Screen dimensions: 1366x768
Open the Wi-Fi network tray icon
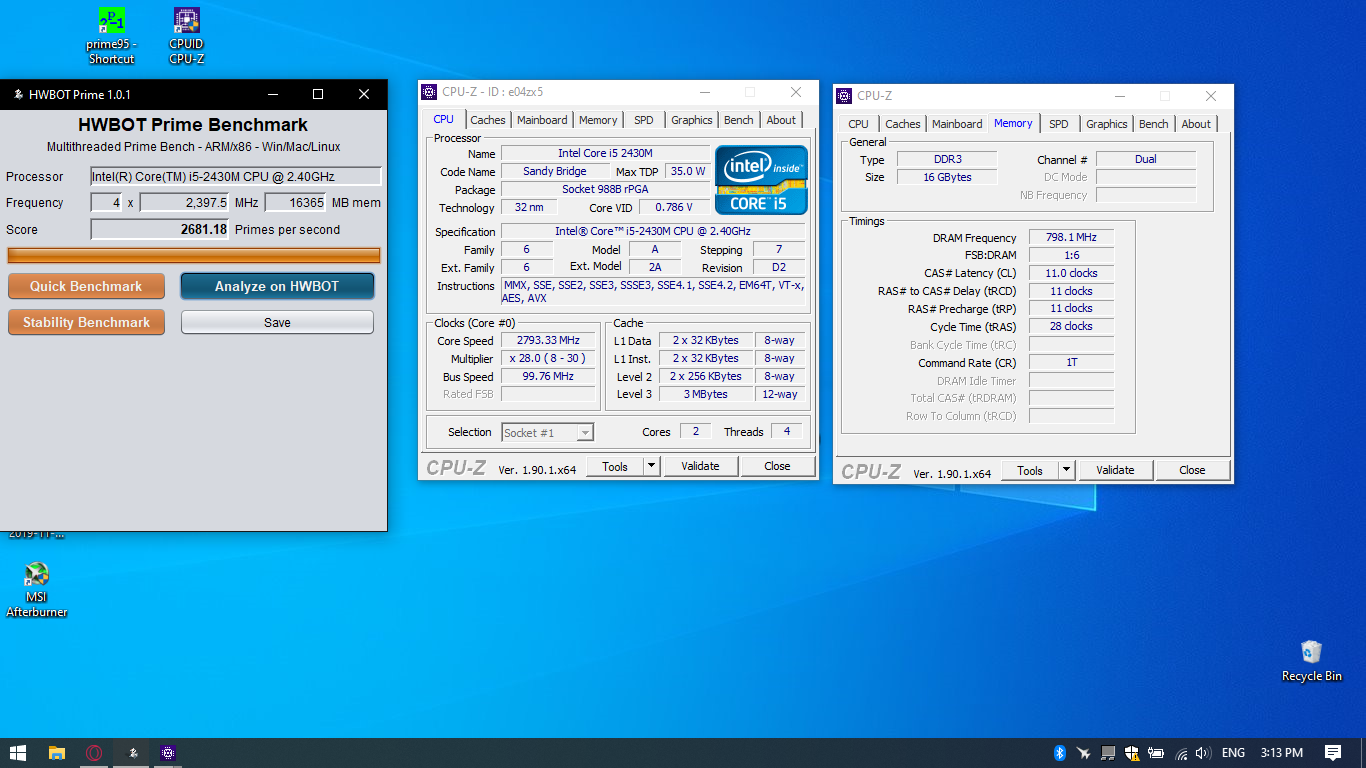tap(1181, 753)
